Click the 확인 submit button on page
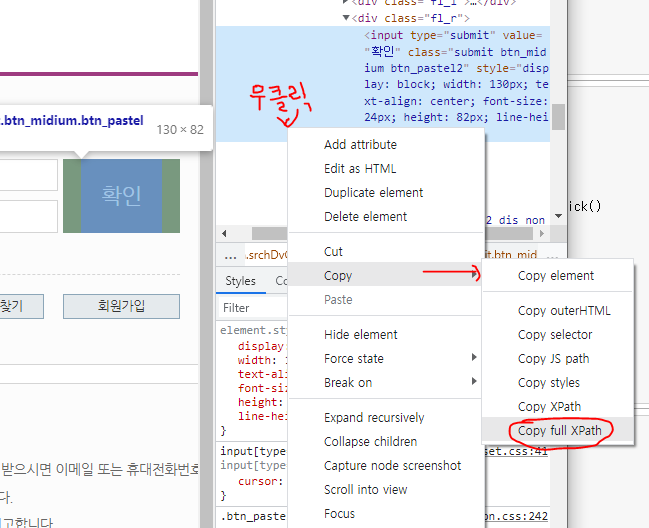Image resolution: width=649 pixels, height=528 pixels. 121,196
